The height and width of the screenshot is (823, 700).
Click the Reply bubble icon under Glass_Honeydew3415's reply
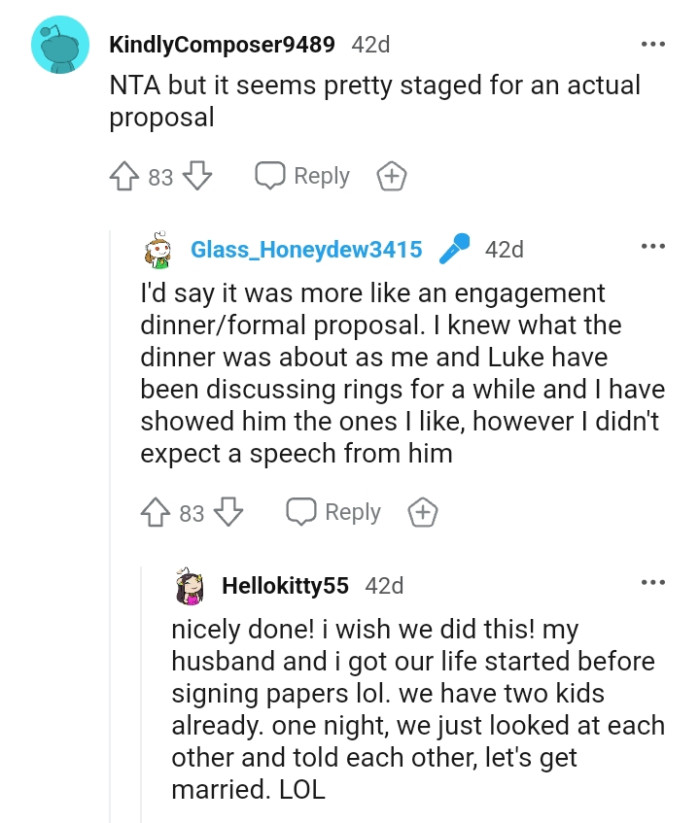point(299,511)
